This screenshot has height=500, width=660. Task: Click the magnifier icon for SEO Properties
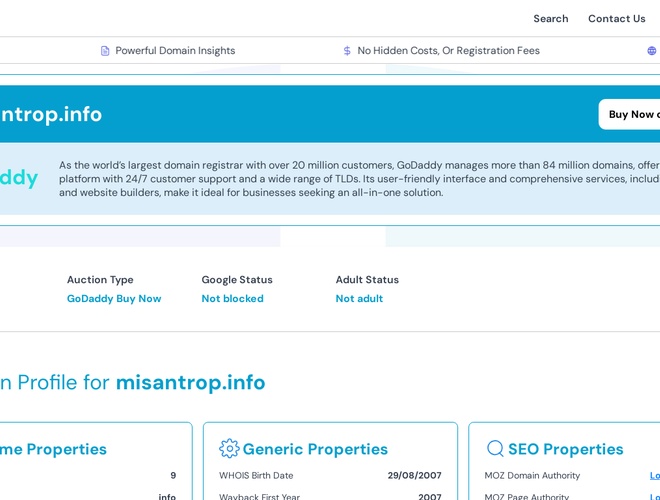pyautogui.click(x=495, y=449)
